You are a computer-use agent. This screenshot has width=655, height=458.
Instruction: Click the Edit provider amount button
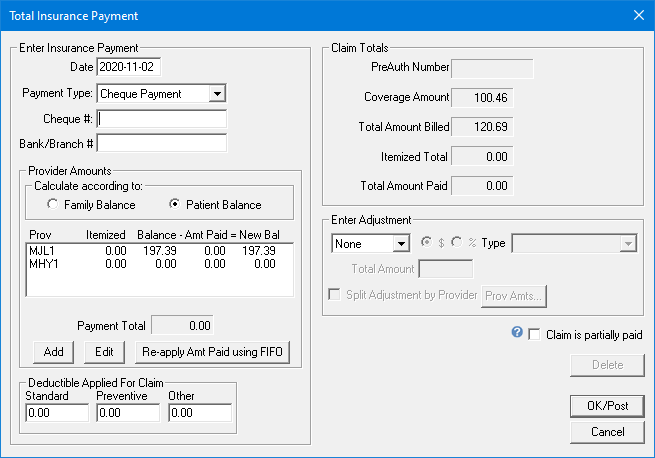coord(103,352)
